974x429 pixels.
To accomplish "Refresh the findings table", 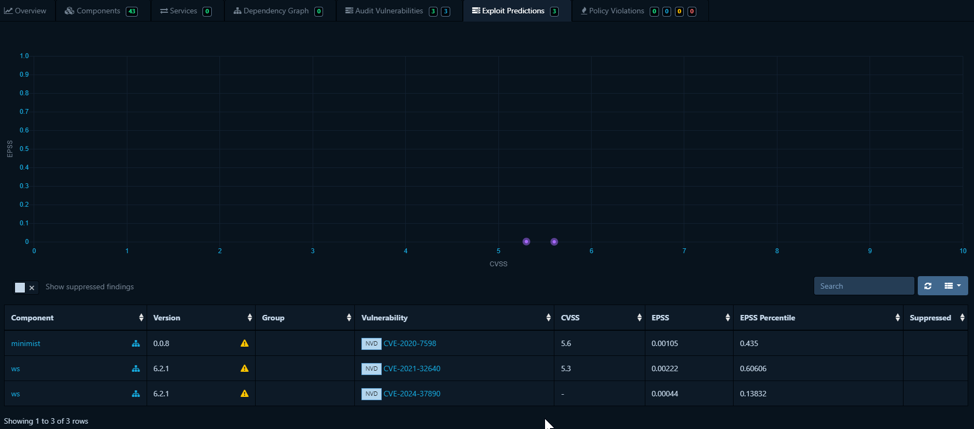I will [927, 286].
